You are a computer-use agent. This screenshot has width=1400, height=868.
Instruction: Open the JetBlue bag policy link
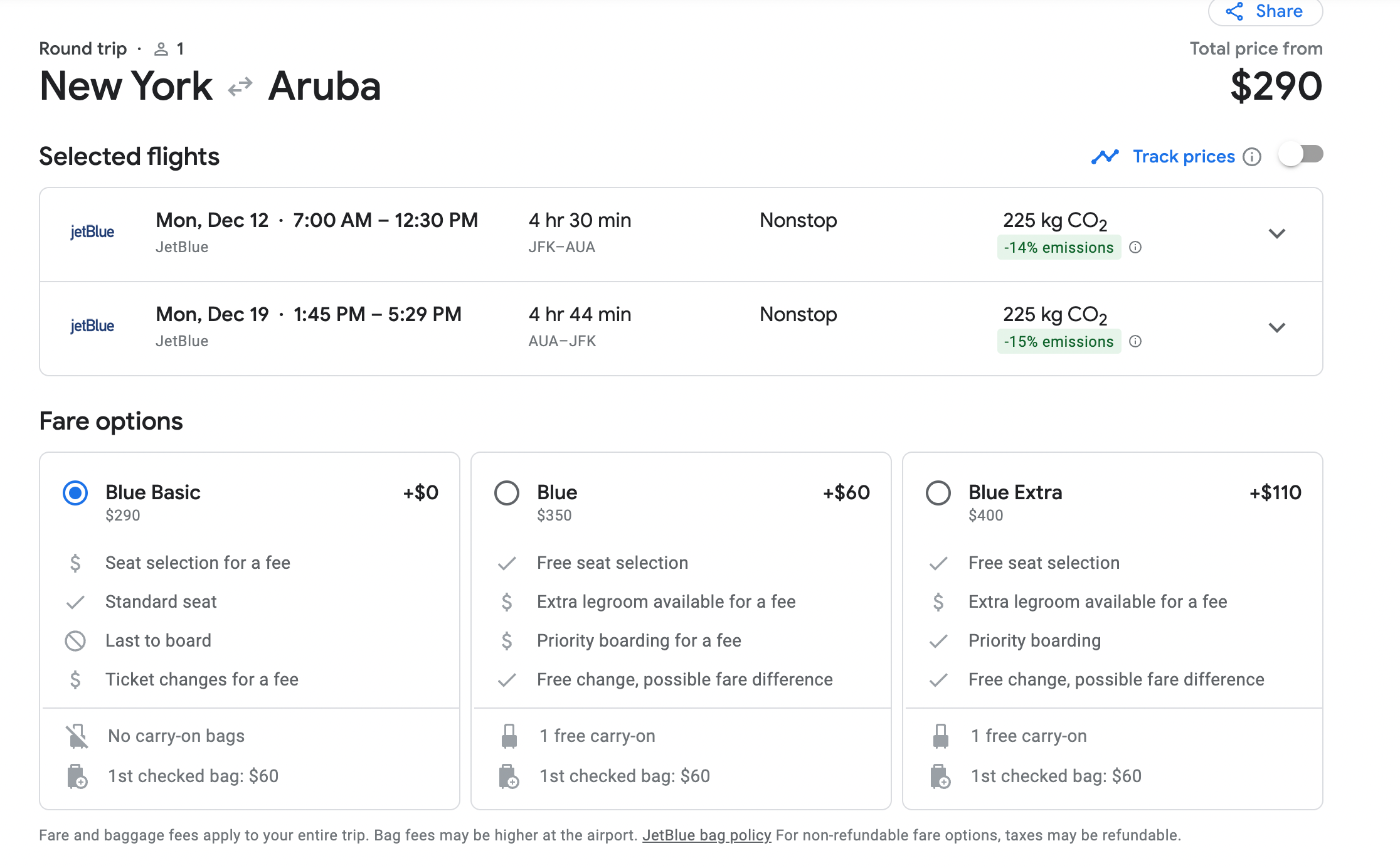[706, 835]
